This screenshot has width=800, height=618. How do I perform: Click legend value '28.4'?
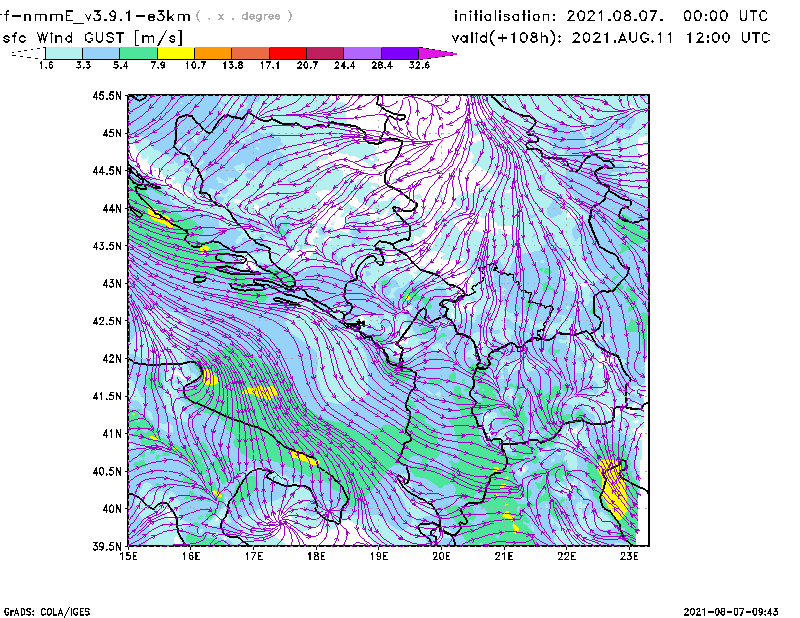pos(382,65)
